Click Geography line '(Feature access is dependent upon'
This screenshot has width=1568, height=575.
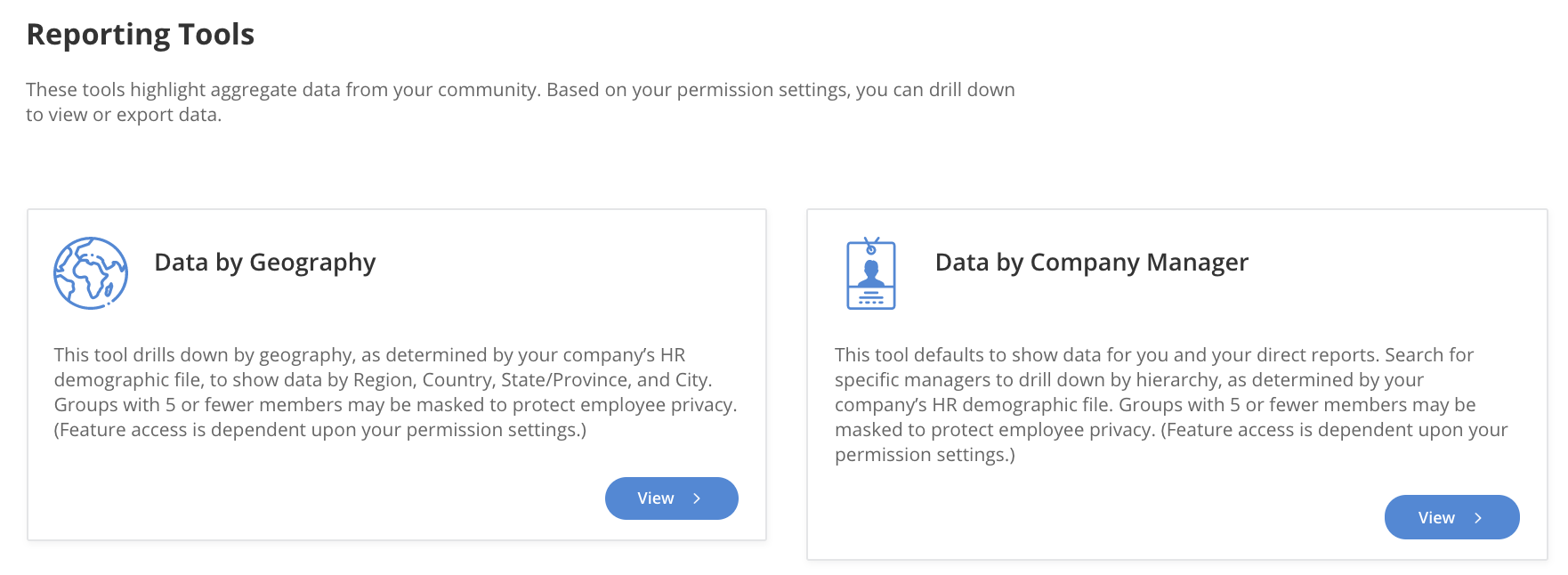(319, 430)
